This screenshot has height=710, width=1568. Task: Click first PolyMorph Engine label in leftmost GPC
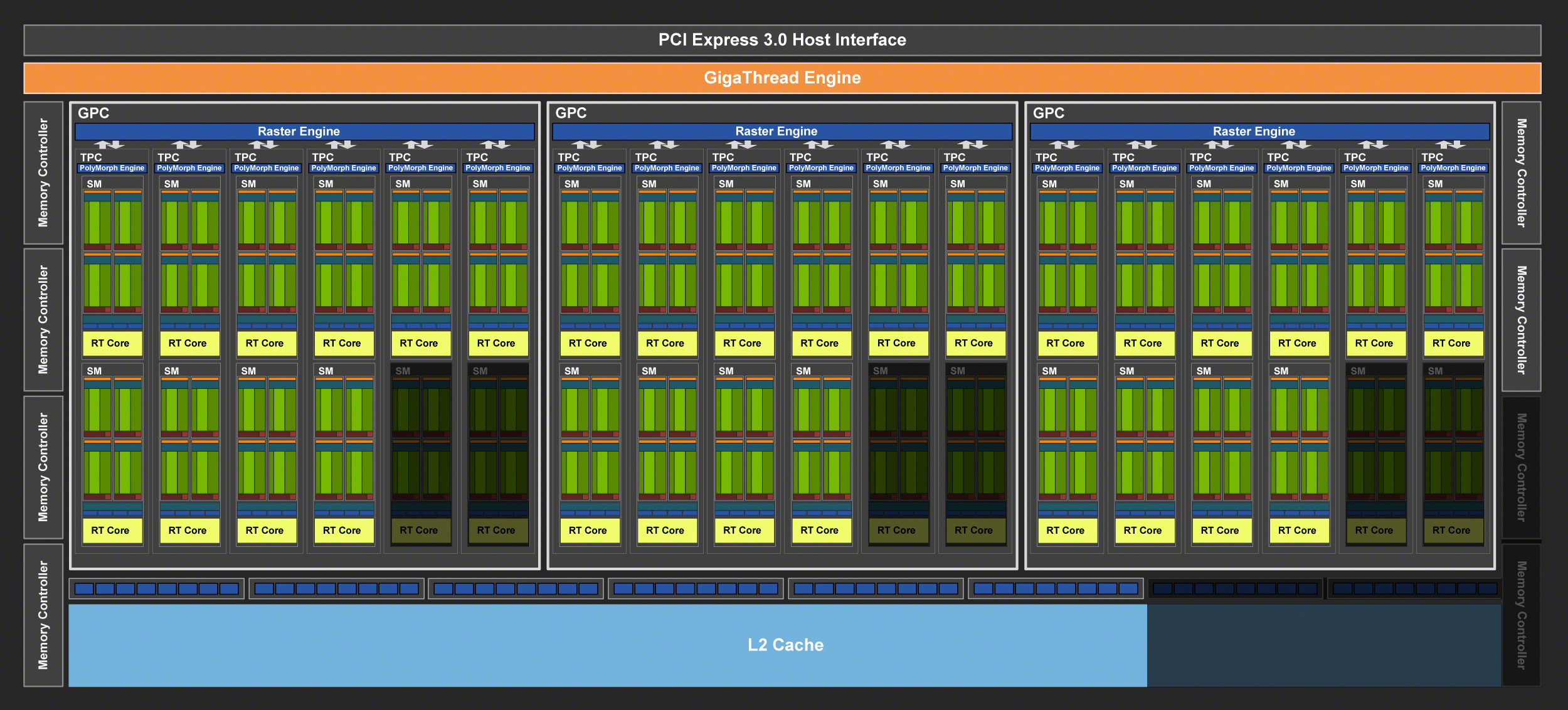click(112, 168)
